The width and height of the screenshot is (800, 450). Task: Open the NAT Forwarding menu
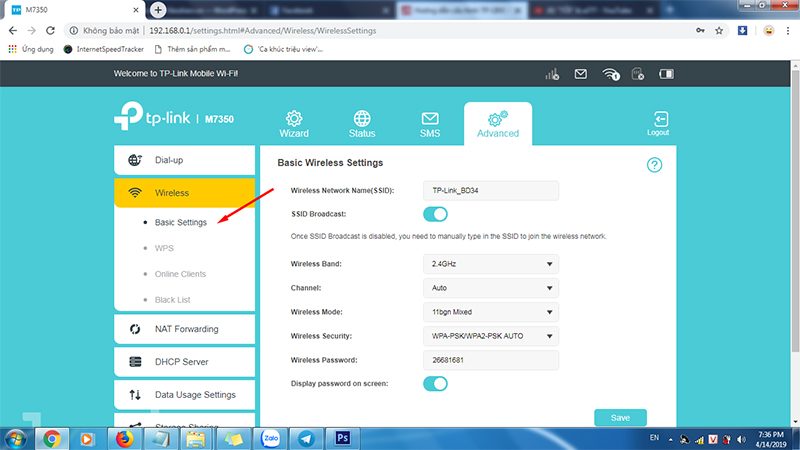point(185,329)
